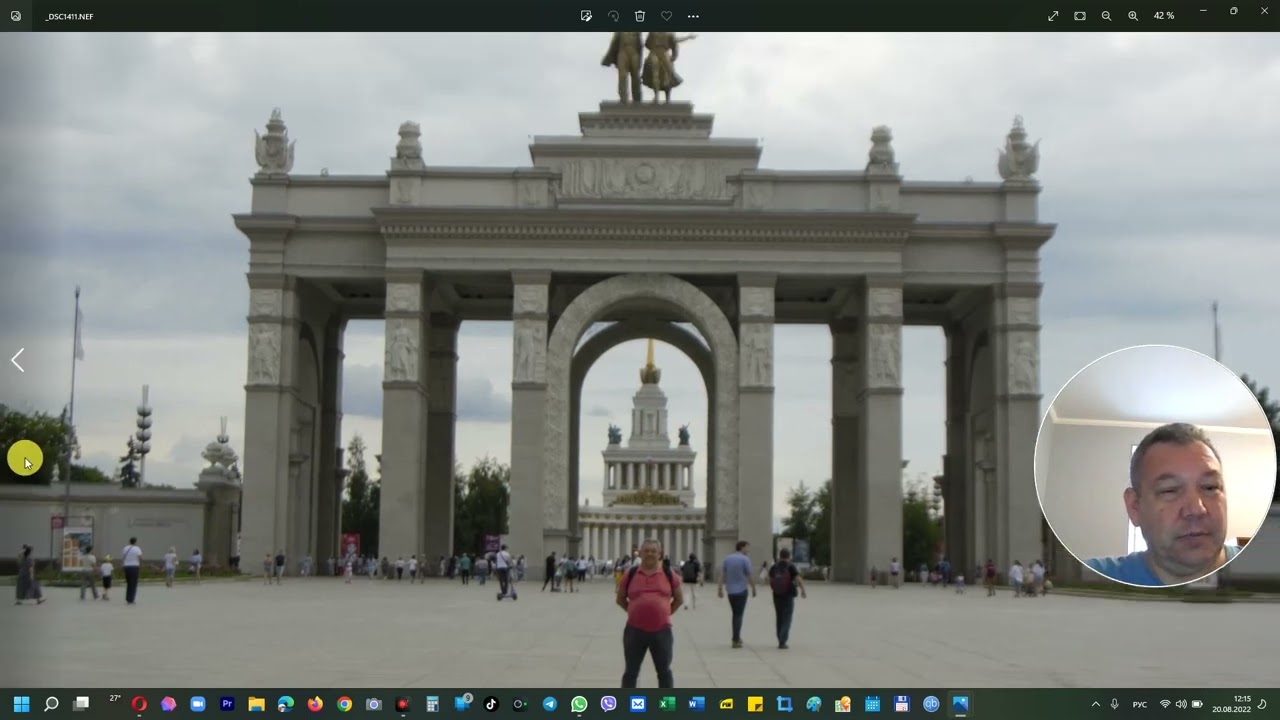Enter full screen with diagonal arrows icon
The image size is (1280, 720).
1053,16
